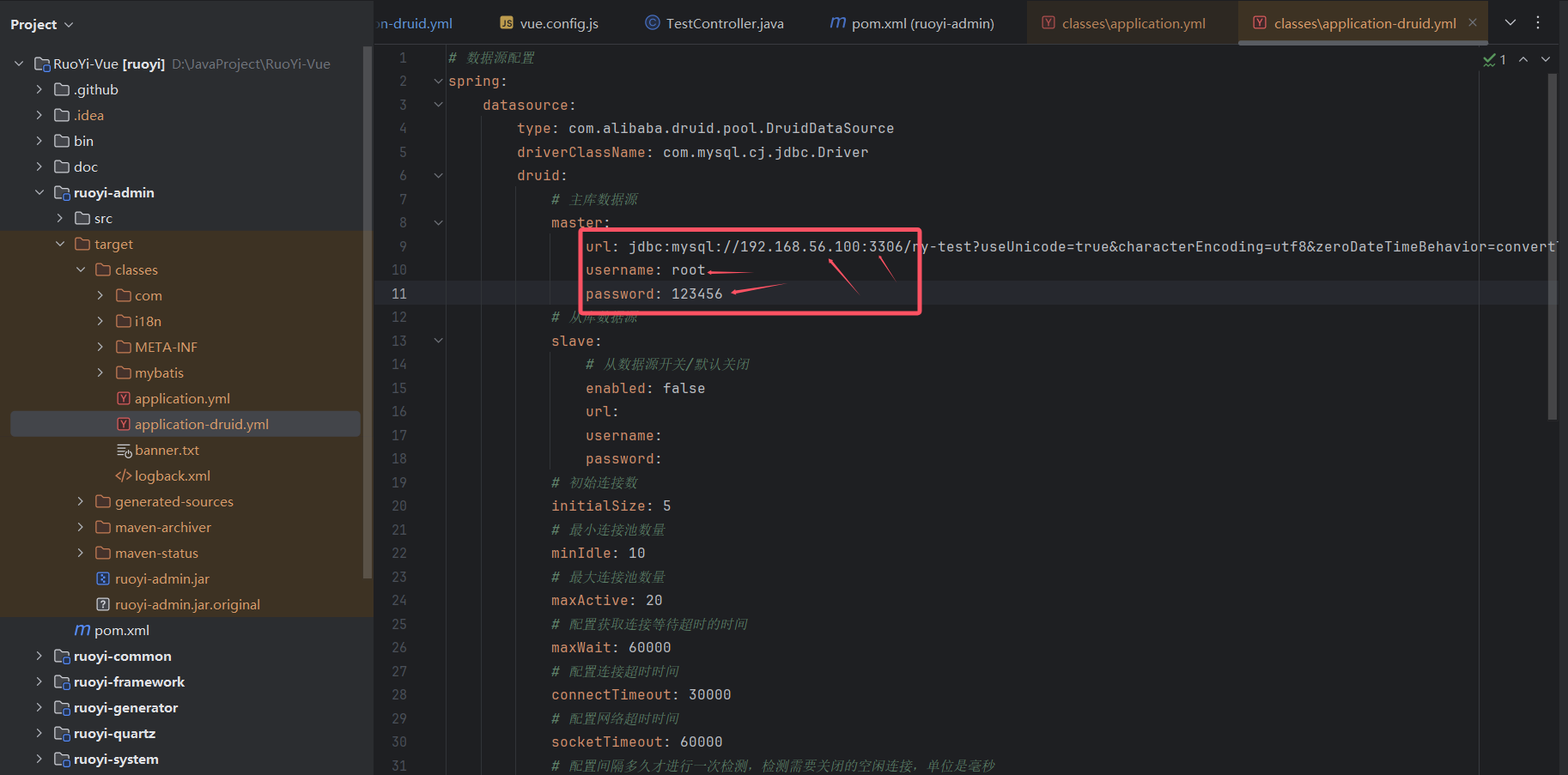Click the logback.xml file icon
This screenshot has width=1568, height=775.
[x=124, y=476]
